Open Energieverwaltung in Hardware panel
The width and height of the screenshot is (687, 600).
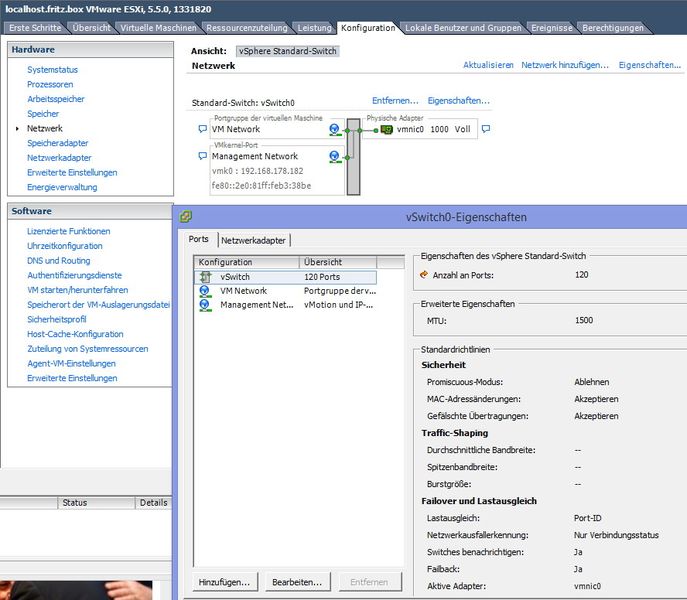(x=62, y=187)
